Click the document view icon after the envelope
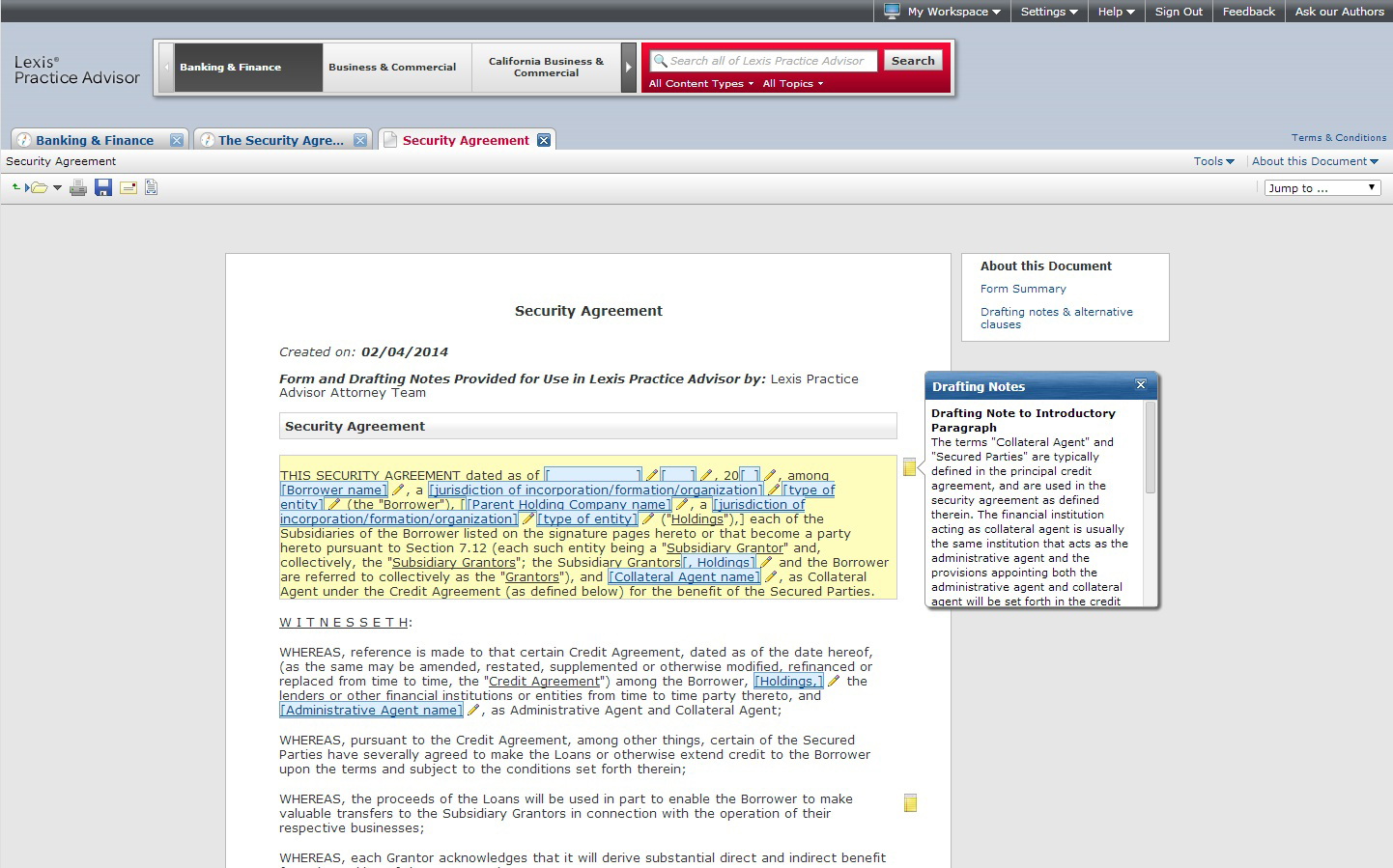Screen dimensions: 1393x868 tap(152, 187)
